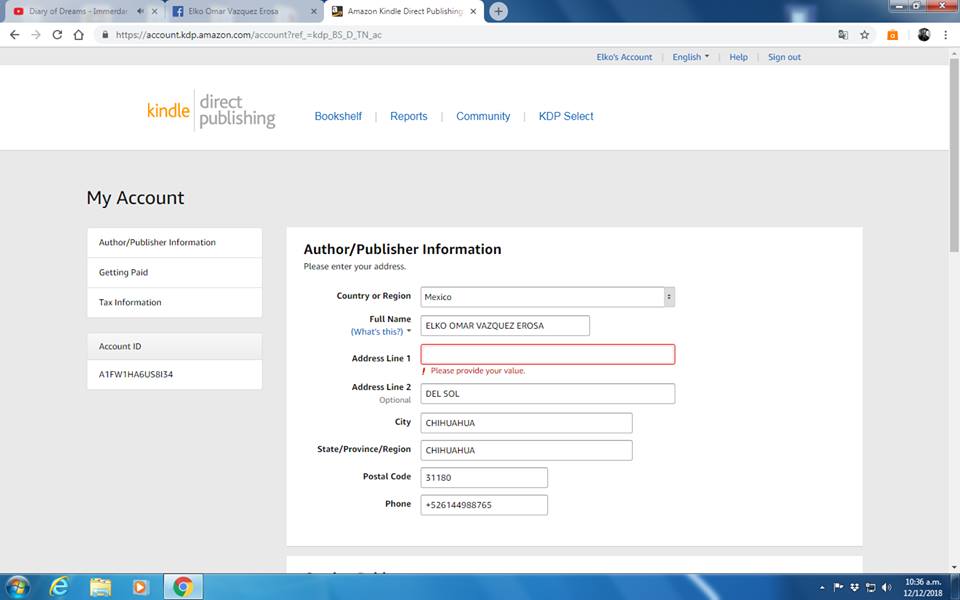960x600 pixels.
Task: Open a new browser tab
Action: click(498, 11)
